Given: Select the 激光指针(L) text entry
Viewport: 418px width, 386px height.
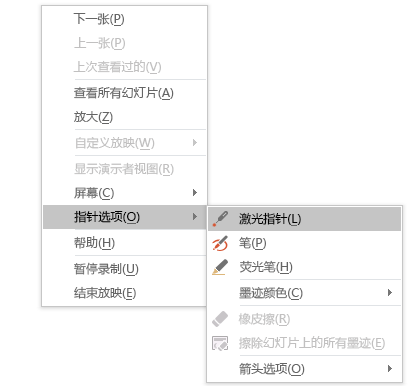Looking at the screenshot, I should tap(270, 219).
